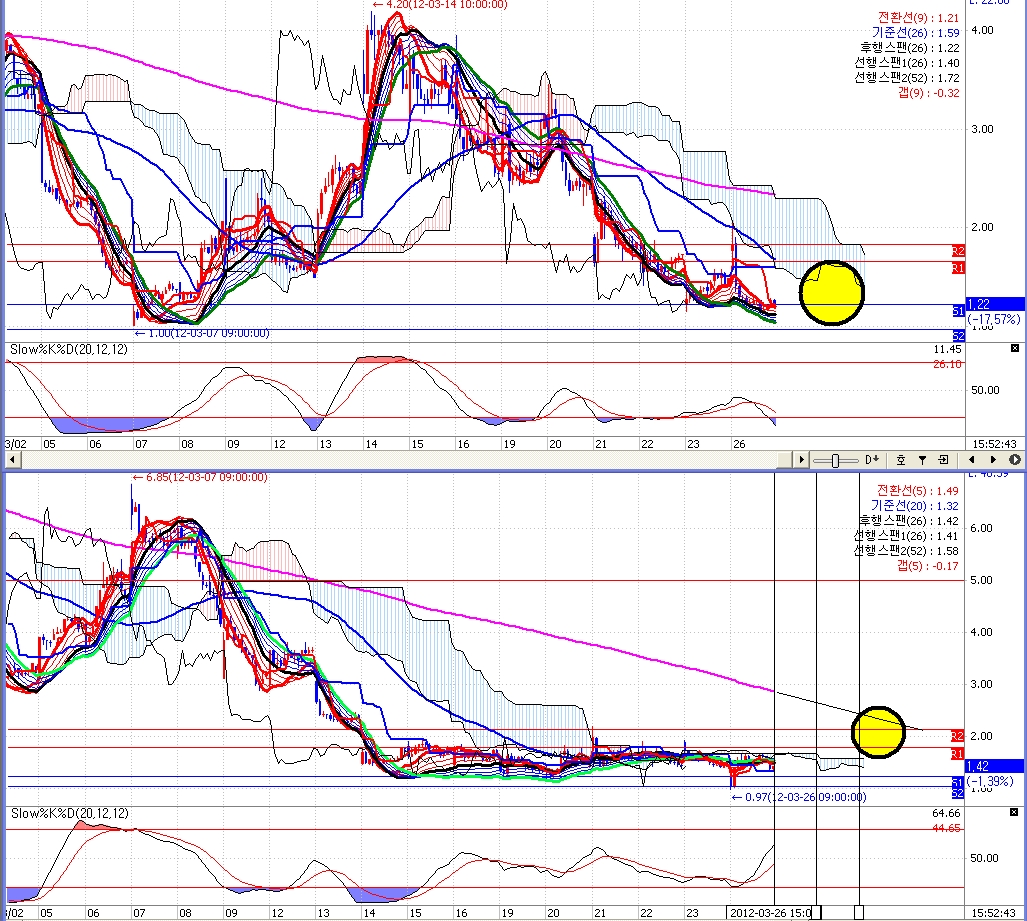
Task: Select the R1 resistance label in upper chart
Action: 958,268
